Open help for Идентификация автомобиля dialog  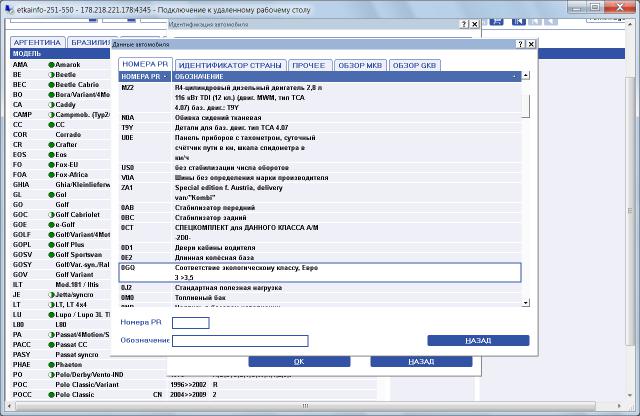pos(464,24)
